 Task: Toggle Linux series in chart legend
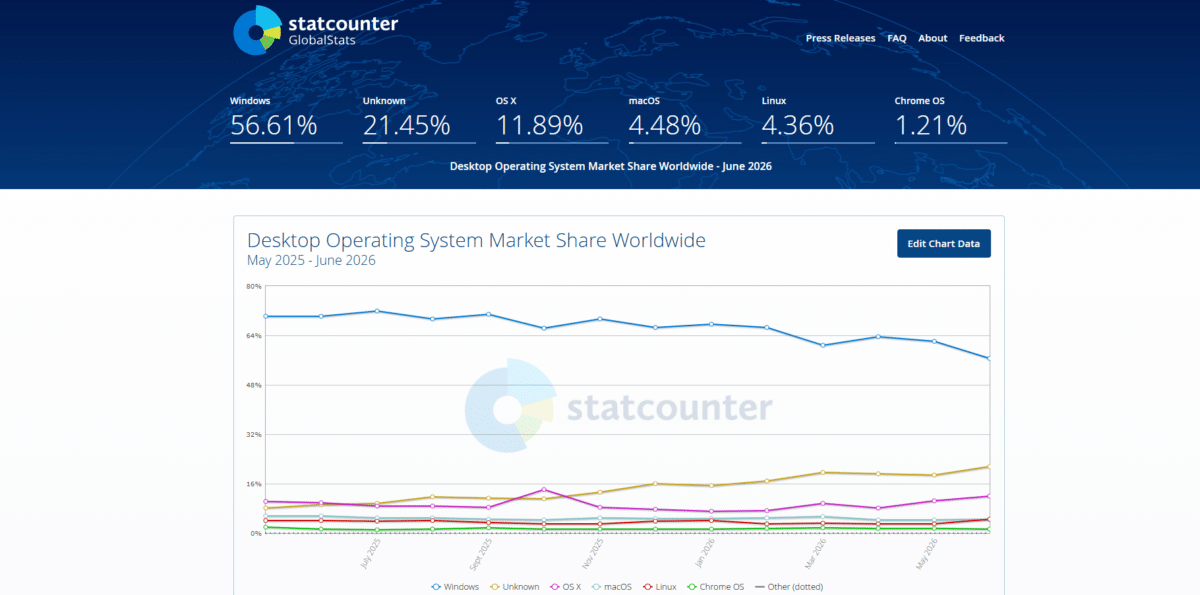point(661,587)
